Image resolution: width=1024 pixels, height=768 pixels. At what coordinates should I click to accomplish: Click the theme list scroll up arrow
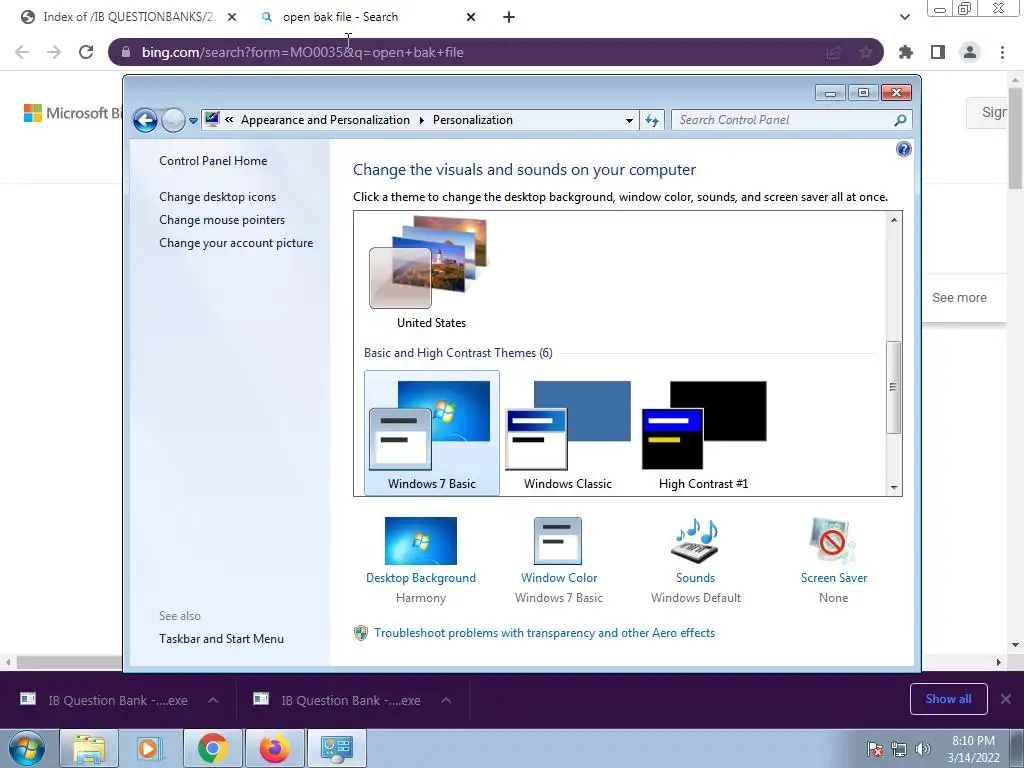coord(893,220)
